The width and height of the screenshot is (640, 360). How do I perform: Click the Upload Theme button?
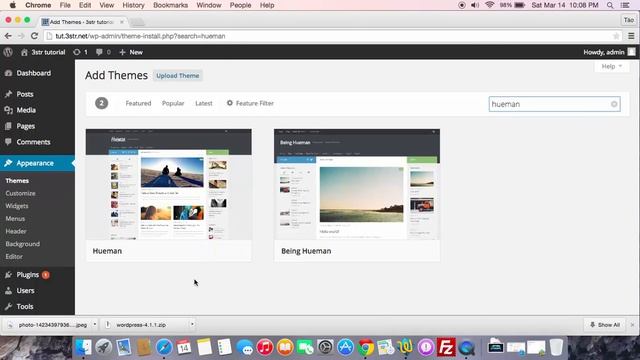178,76
